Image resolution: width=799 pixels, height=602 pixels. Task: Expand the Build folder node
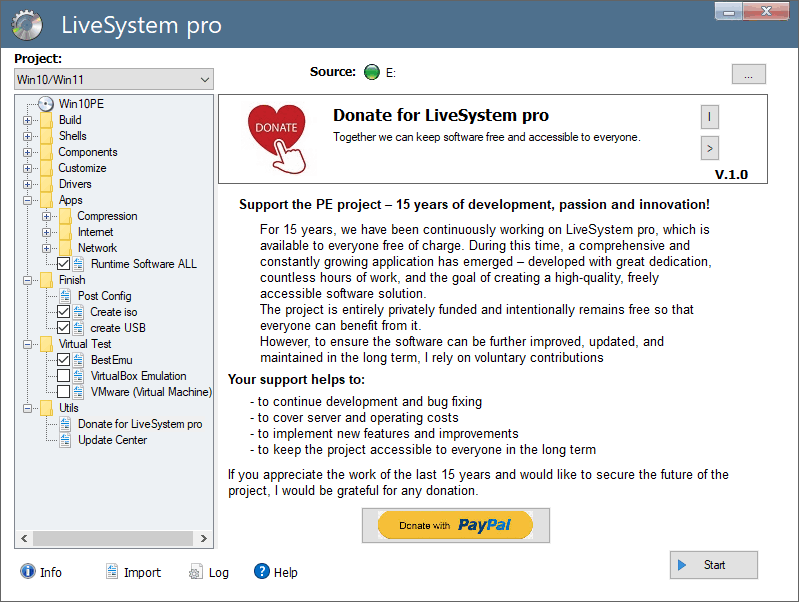point(28,120)
